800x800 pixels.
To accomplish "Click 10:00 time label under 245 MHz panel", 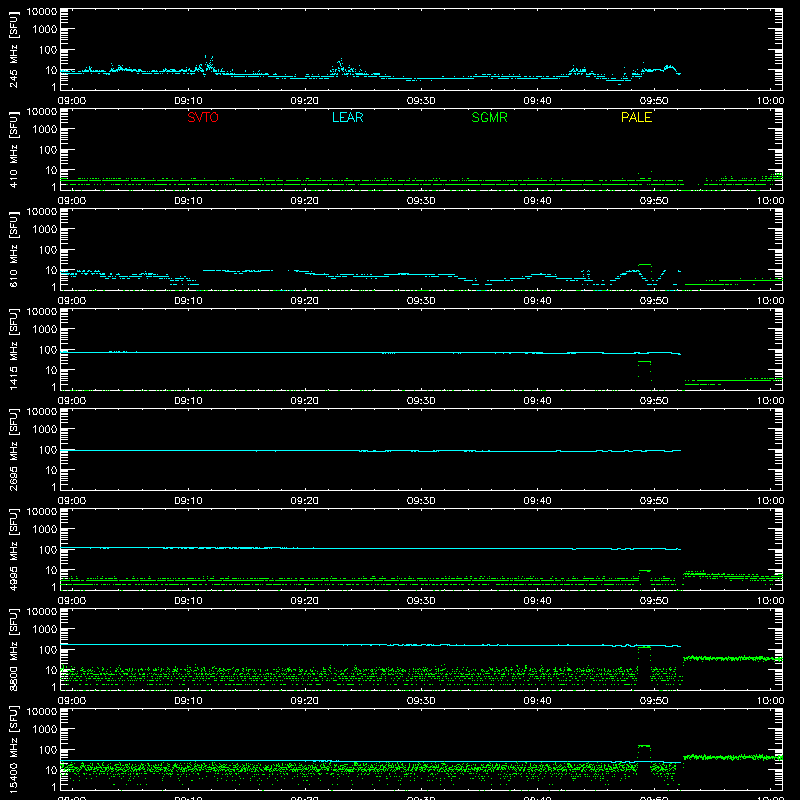I will click(770, 101).
